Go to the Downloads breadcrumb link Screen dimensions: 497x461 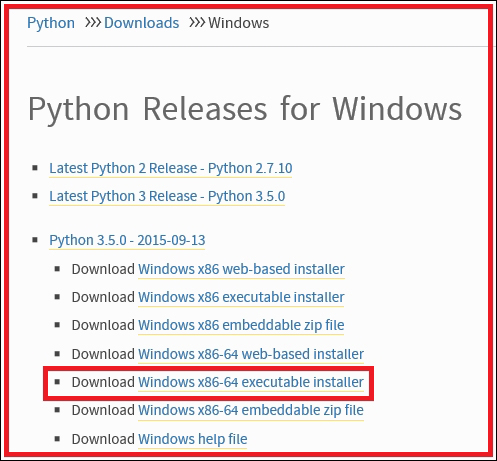click(x=141, y=23)
